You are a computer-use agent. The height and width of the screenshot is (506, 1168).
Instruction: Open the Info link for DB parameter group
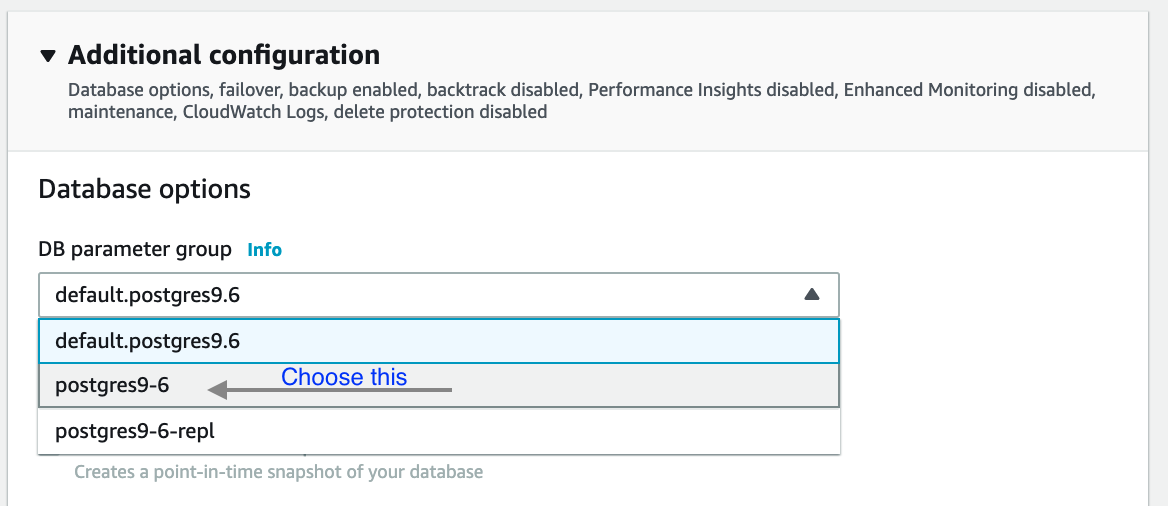[x=265, y=250]
